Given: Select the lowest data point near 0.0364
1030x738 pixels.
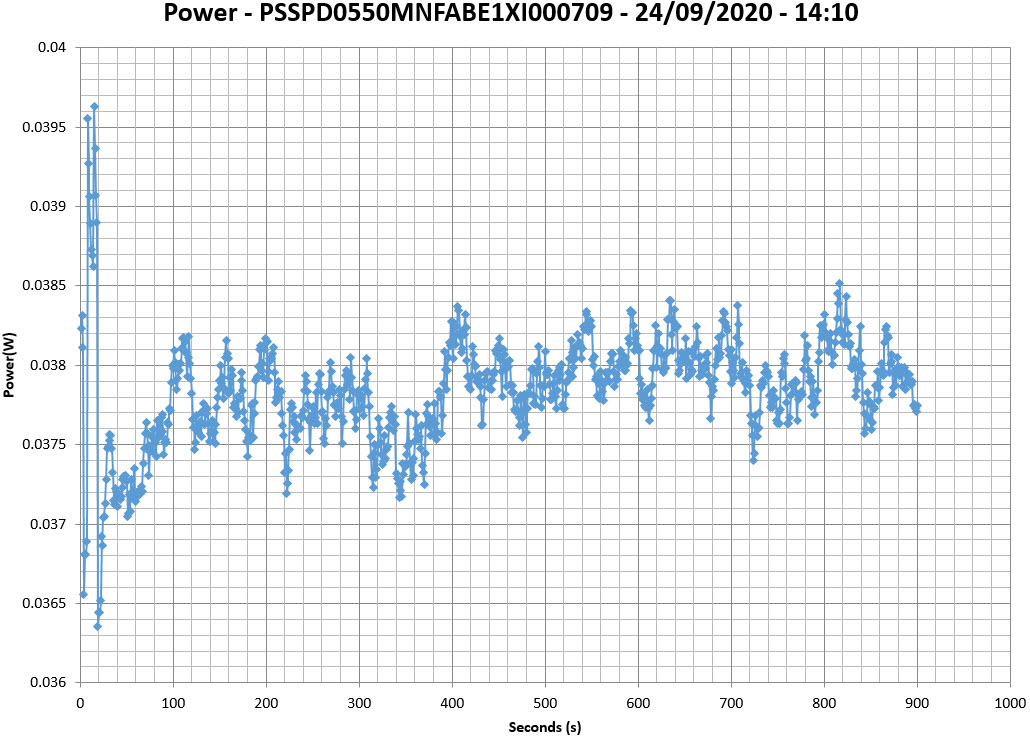Looking at the screenshot, I should (x=97, y=626).
